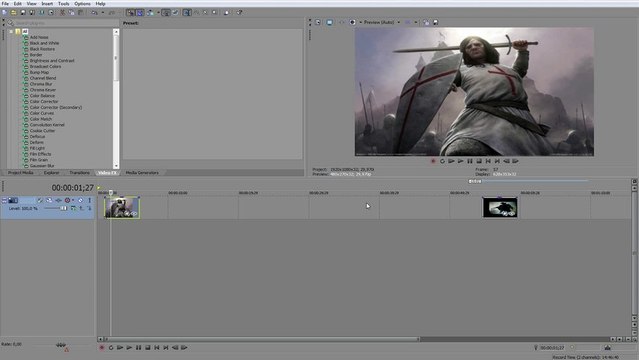Click the compositing mode icon on track
This screenshot has width=639, height=360.
click(73, 208)
